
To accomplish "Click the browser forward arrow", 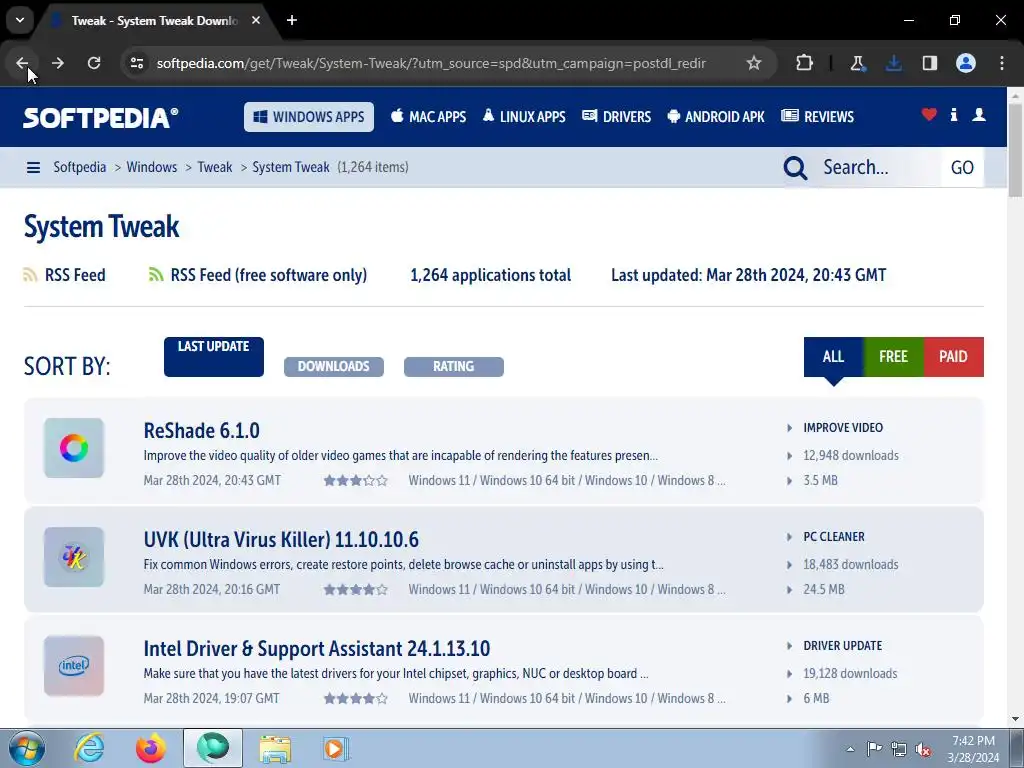I will coord(58,63).
